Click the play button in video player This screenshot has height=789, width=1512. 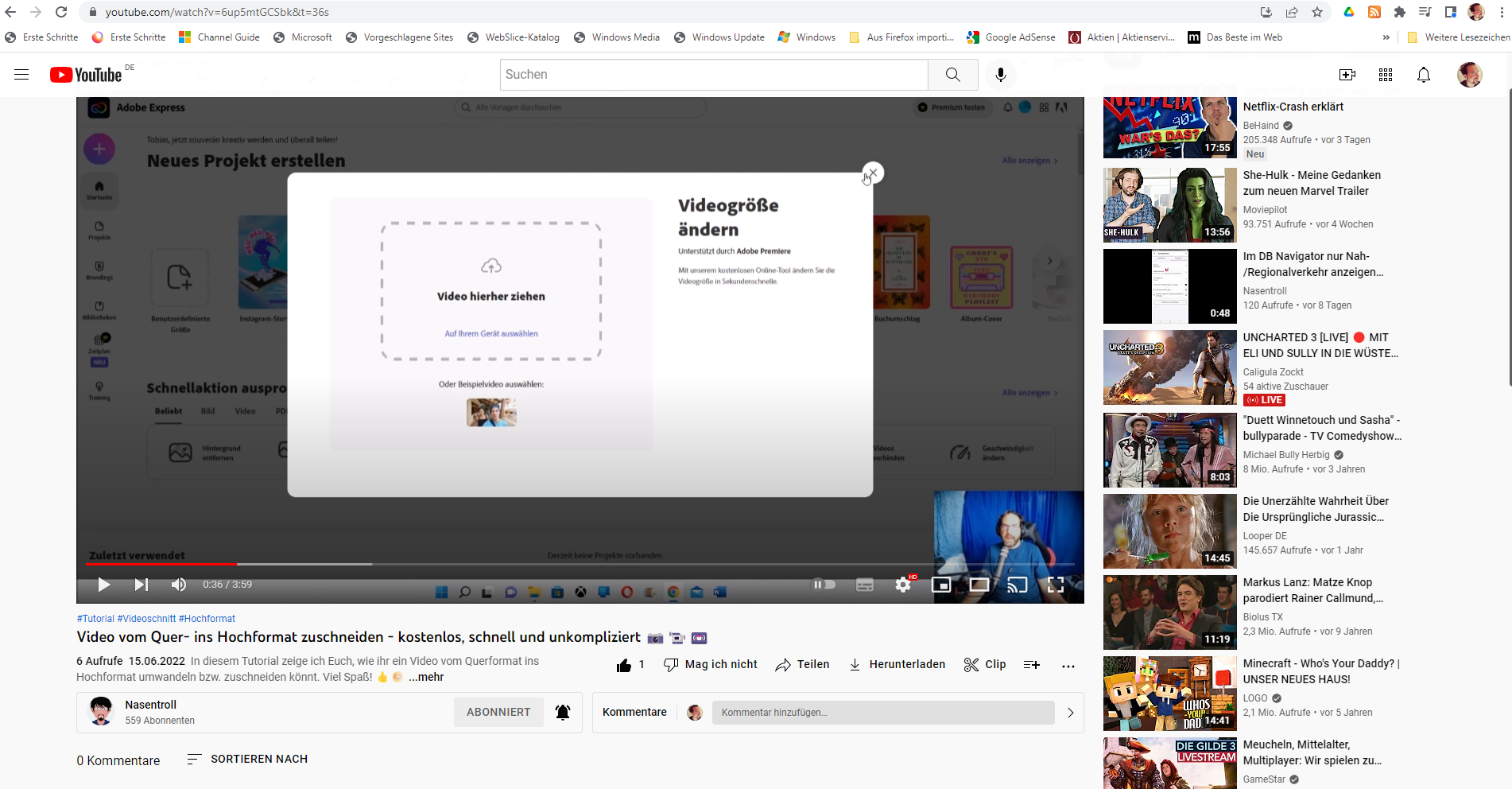point(103,585)
